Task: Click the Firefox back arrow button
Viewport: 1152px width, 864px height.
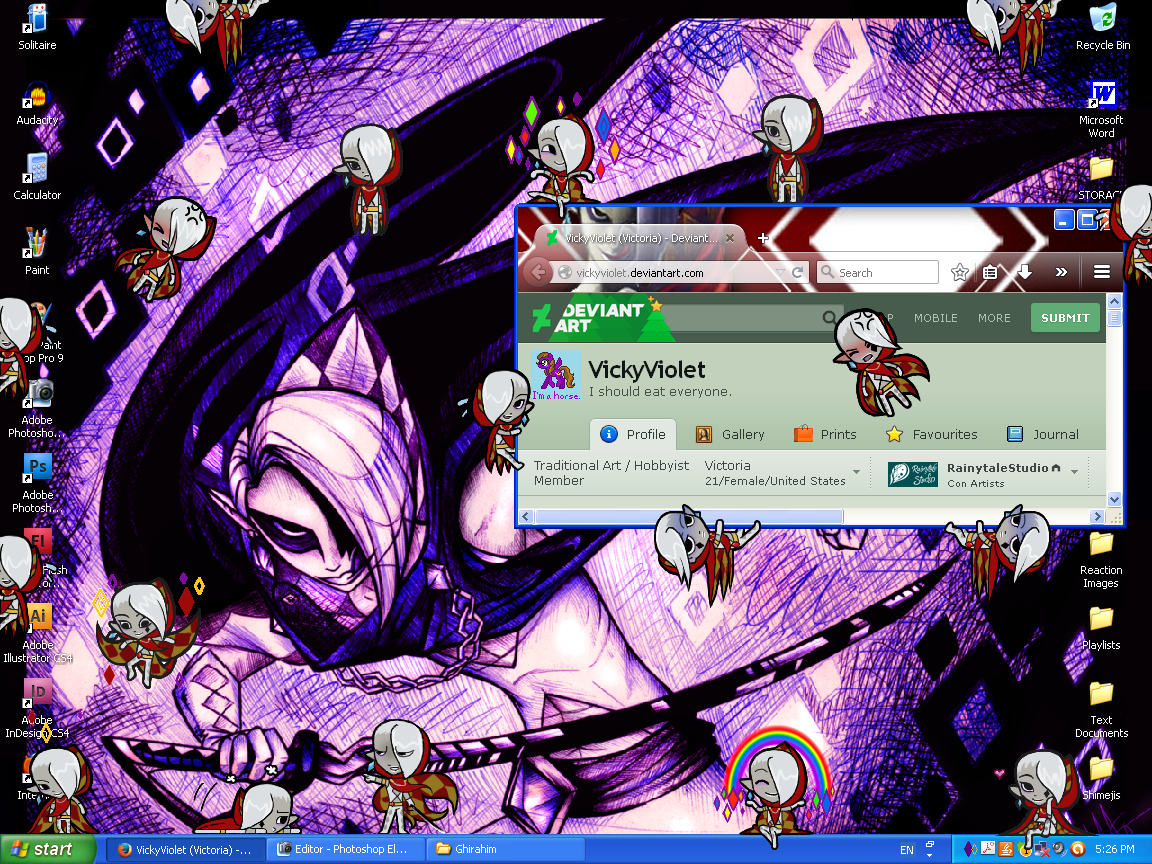Action: coord(538,272)
